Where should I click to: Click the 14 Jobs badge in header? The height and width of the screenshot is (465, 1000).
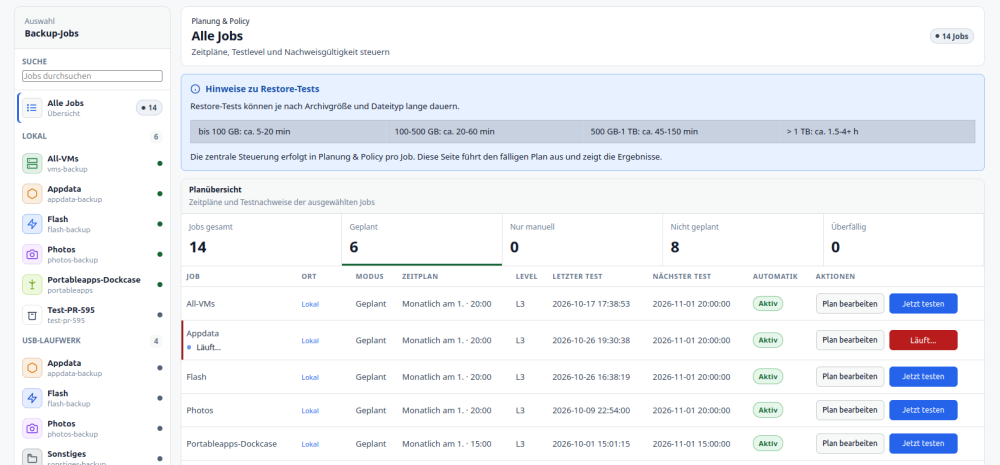(x=952, y=36)
